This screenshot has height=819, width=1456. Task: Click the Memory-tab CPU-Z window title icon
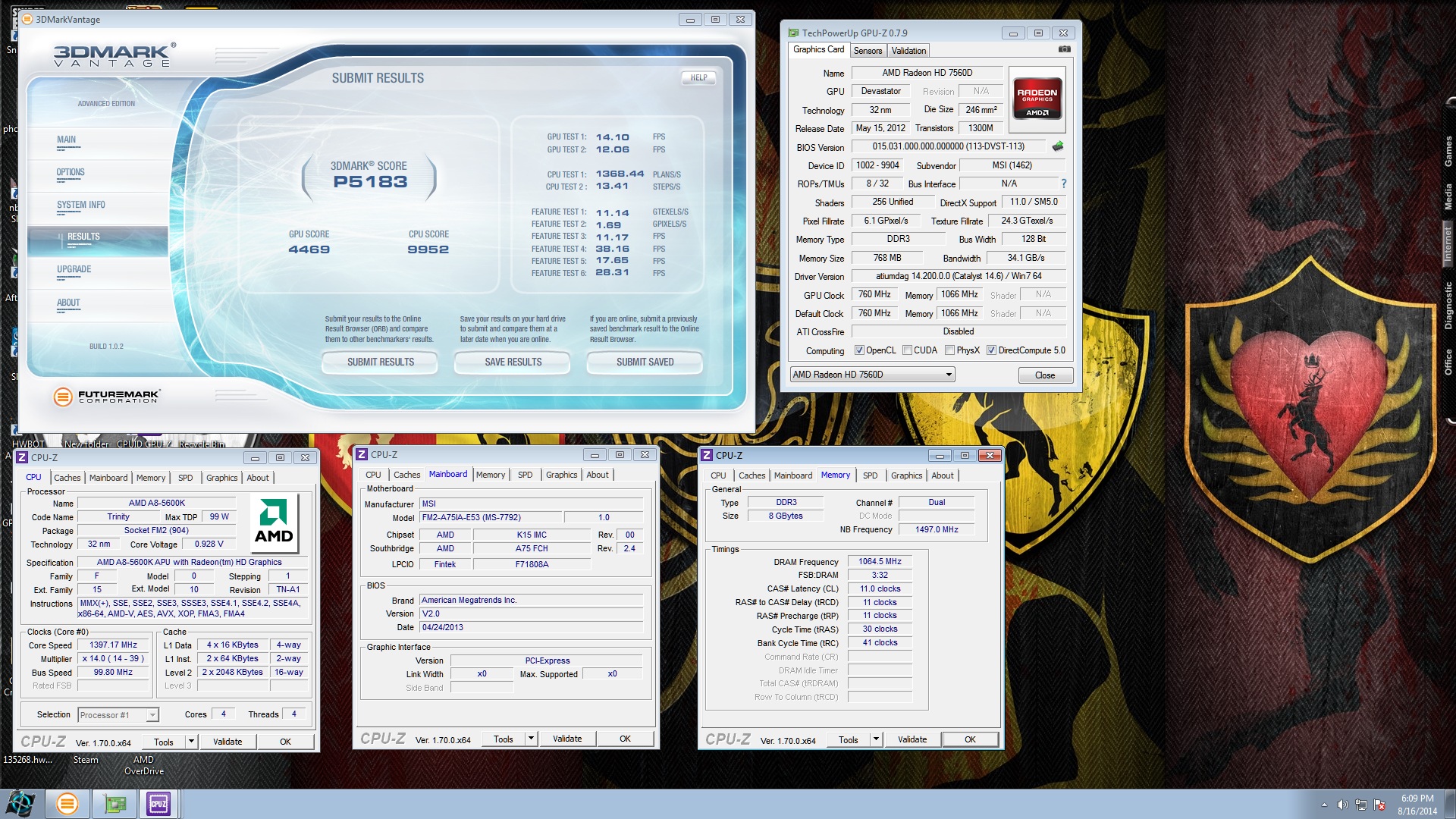coord(707,455)
